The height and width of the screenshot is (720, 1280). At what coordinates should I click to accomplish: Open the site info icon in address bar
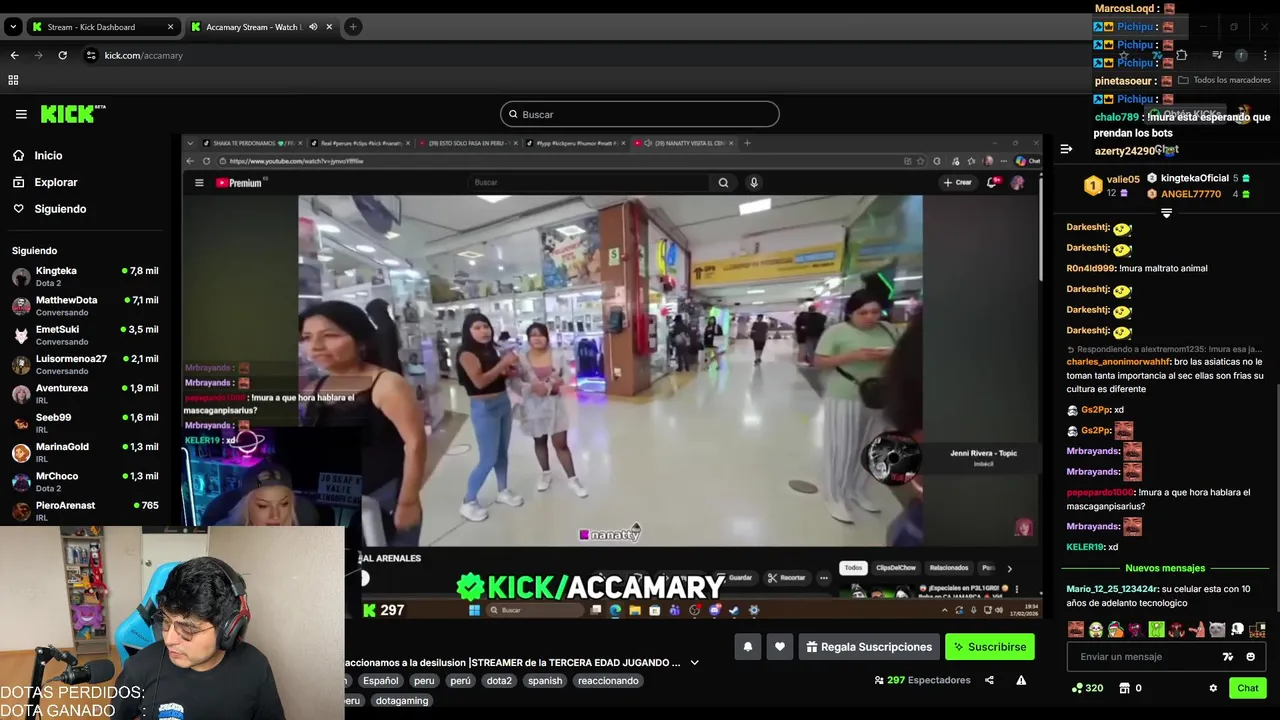91,55
